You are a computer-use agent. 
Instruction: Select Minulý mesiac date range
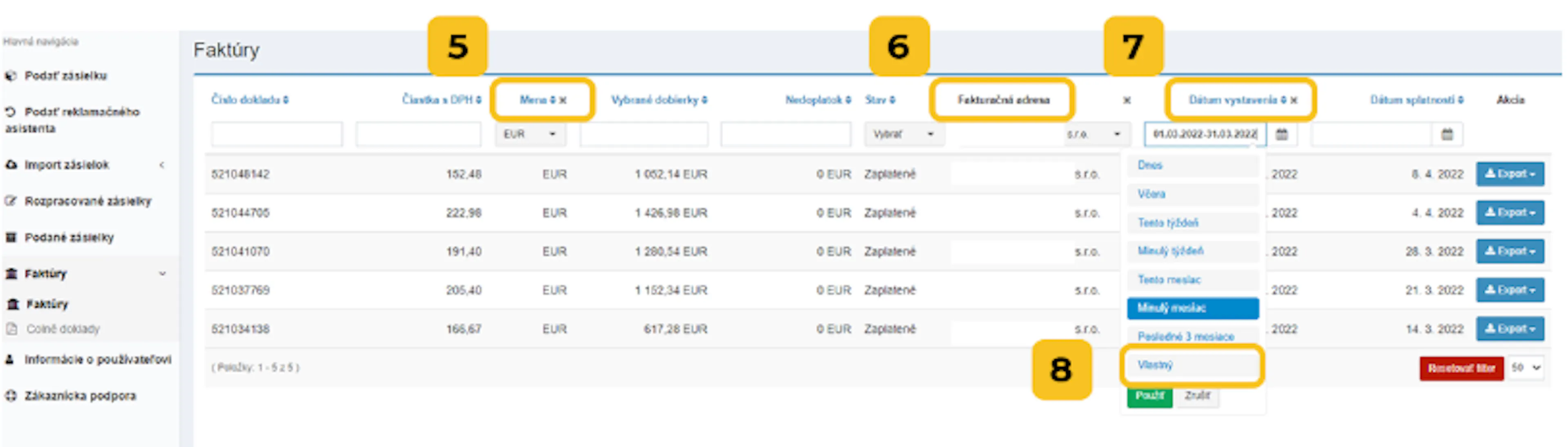[1193, 308]
